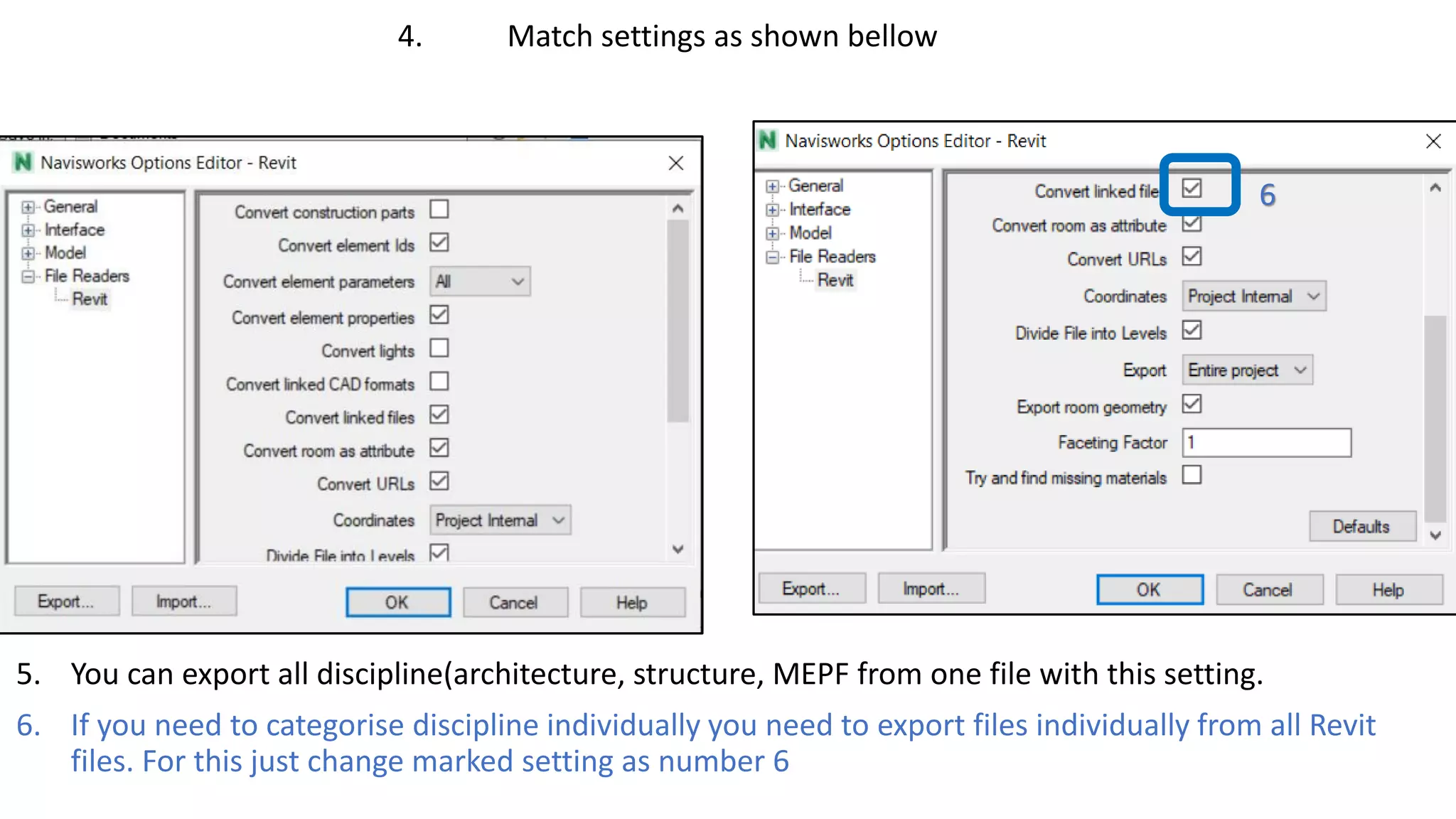The image size is (1456, 819).
Task: Click the Navisworks logo in right dialog title
Action: (x=768, y=140)
